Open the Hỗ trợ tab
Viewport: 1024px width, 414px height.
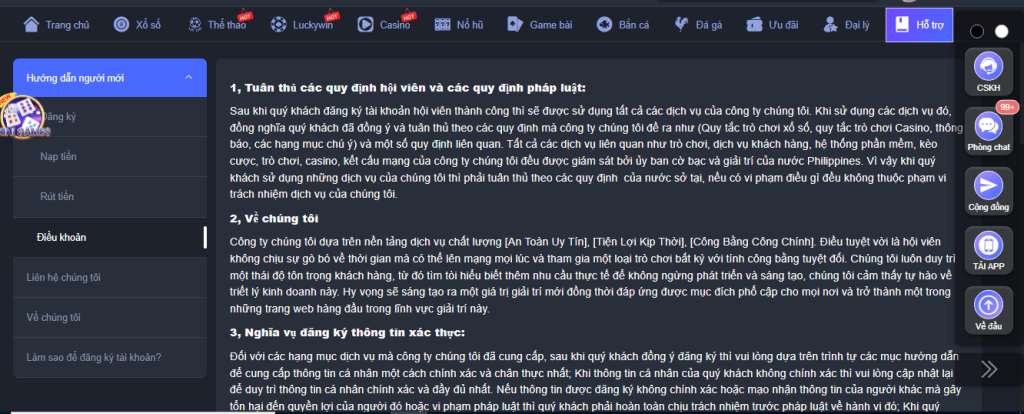tap(919, 25)
